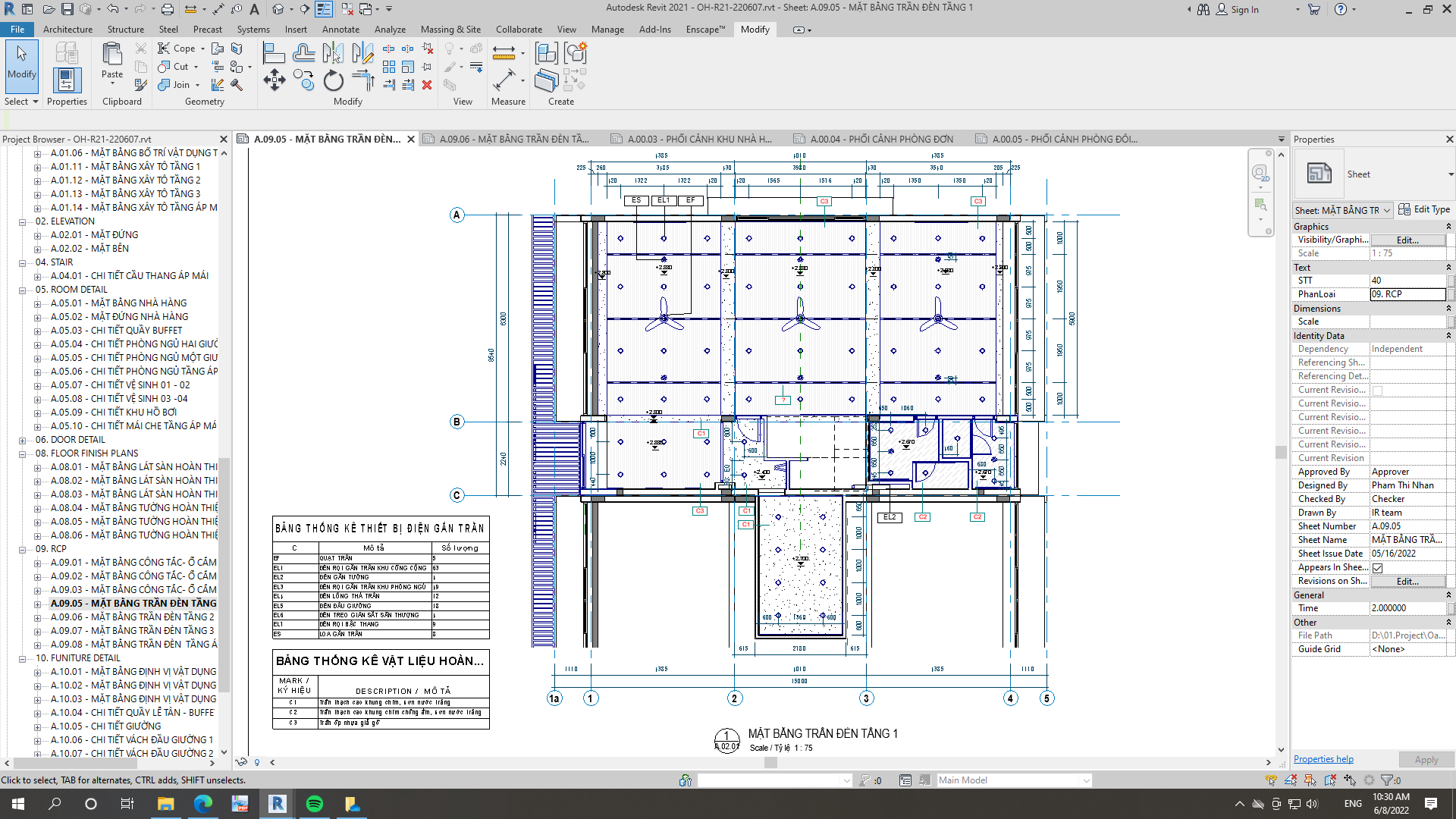Click the Rotate tool icon
Screen dimensions: 1456x819
click(x=333, y=80)
